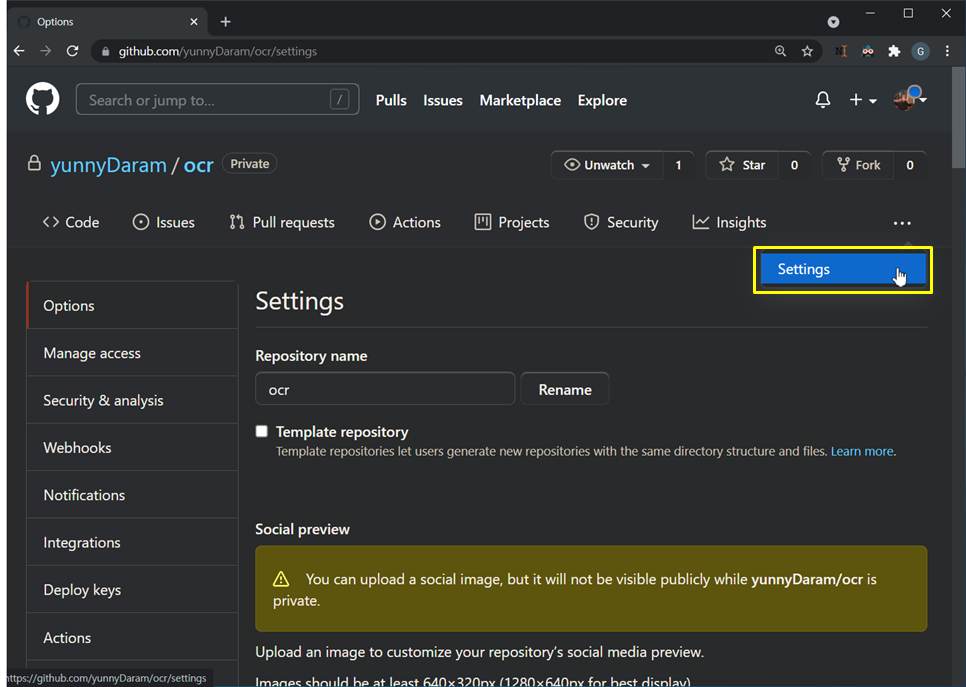
Task: Open the notifications bell
Action: pos(822,100)
